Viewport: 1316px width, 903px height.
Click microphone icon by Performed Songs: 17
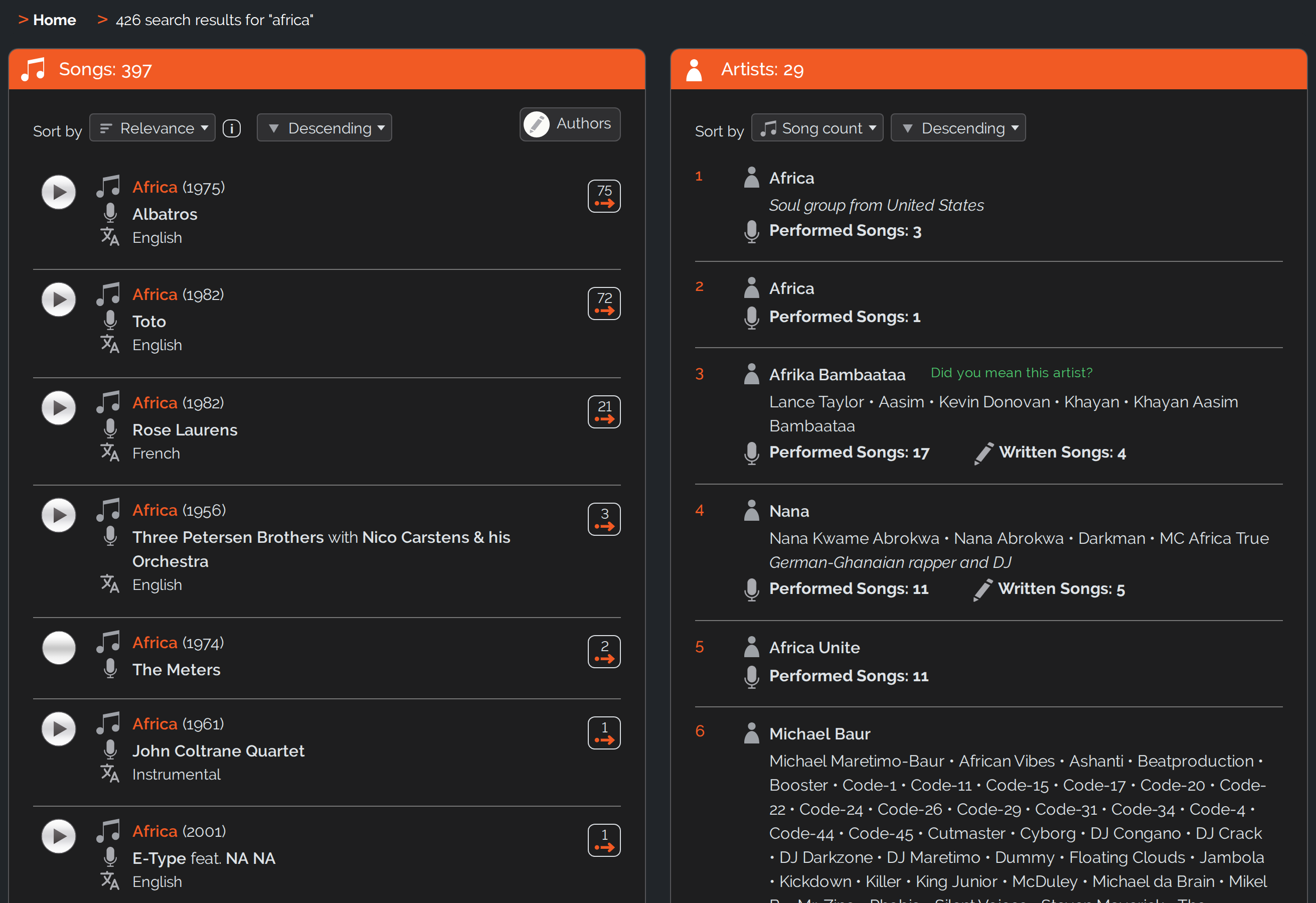pos(751,453)
